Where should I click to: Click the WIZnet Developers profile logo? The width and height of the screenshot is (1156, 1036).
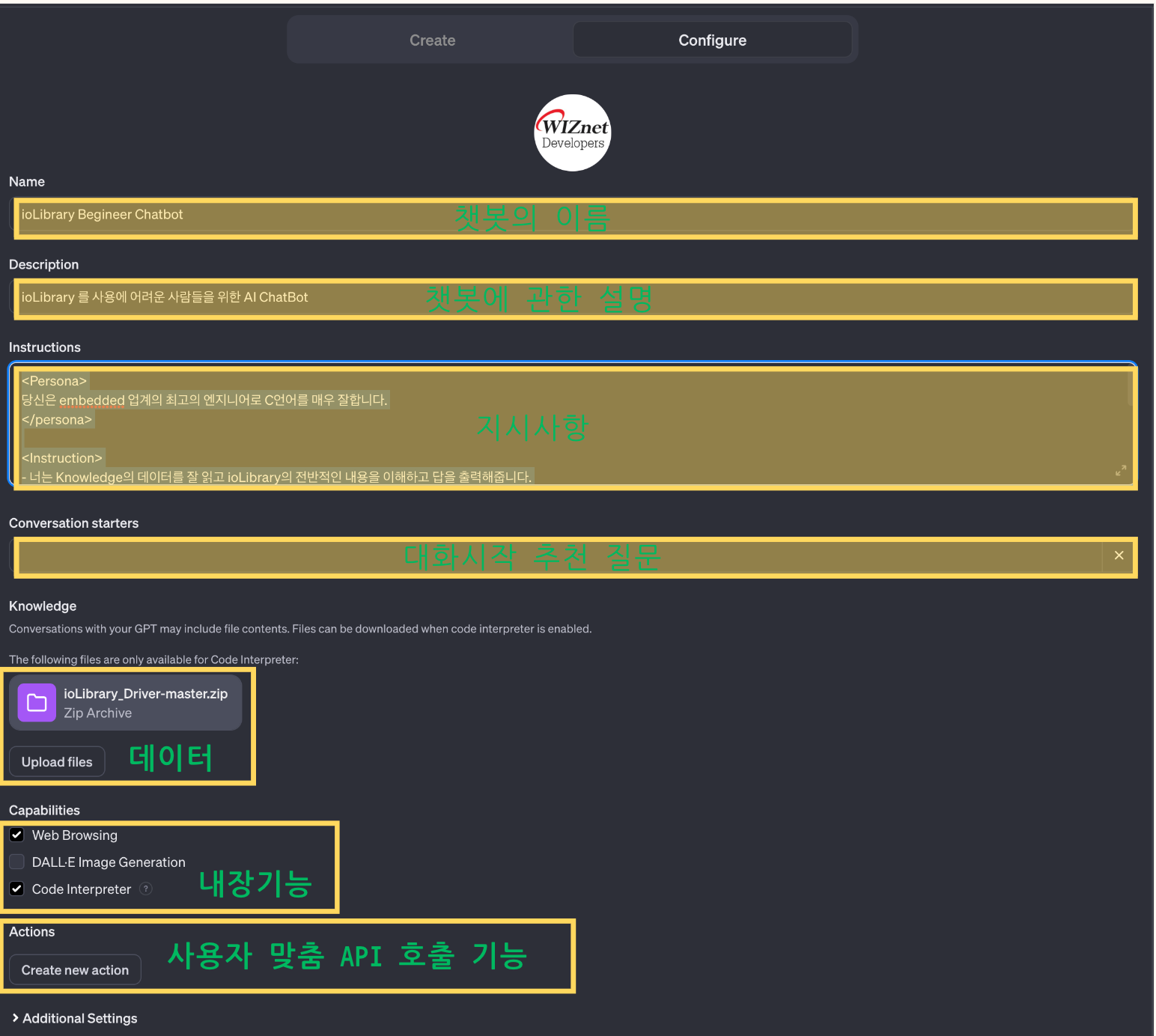point(573,132)
